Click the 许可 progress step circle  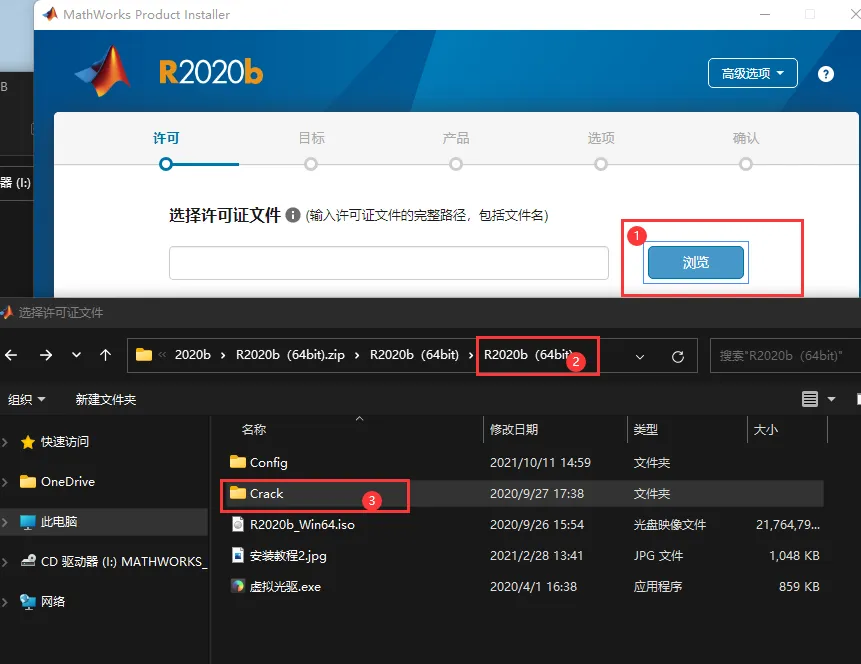pos(166,164)
